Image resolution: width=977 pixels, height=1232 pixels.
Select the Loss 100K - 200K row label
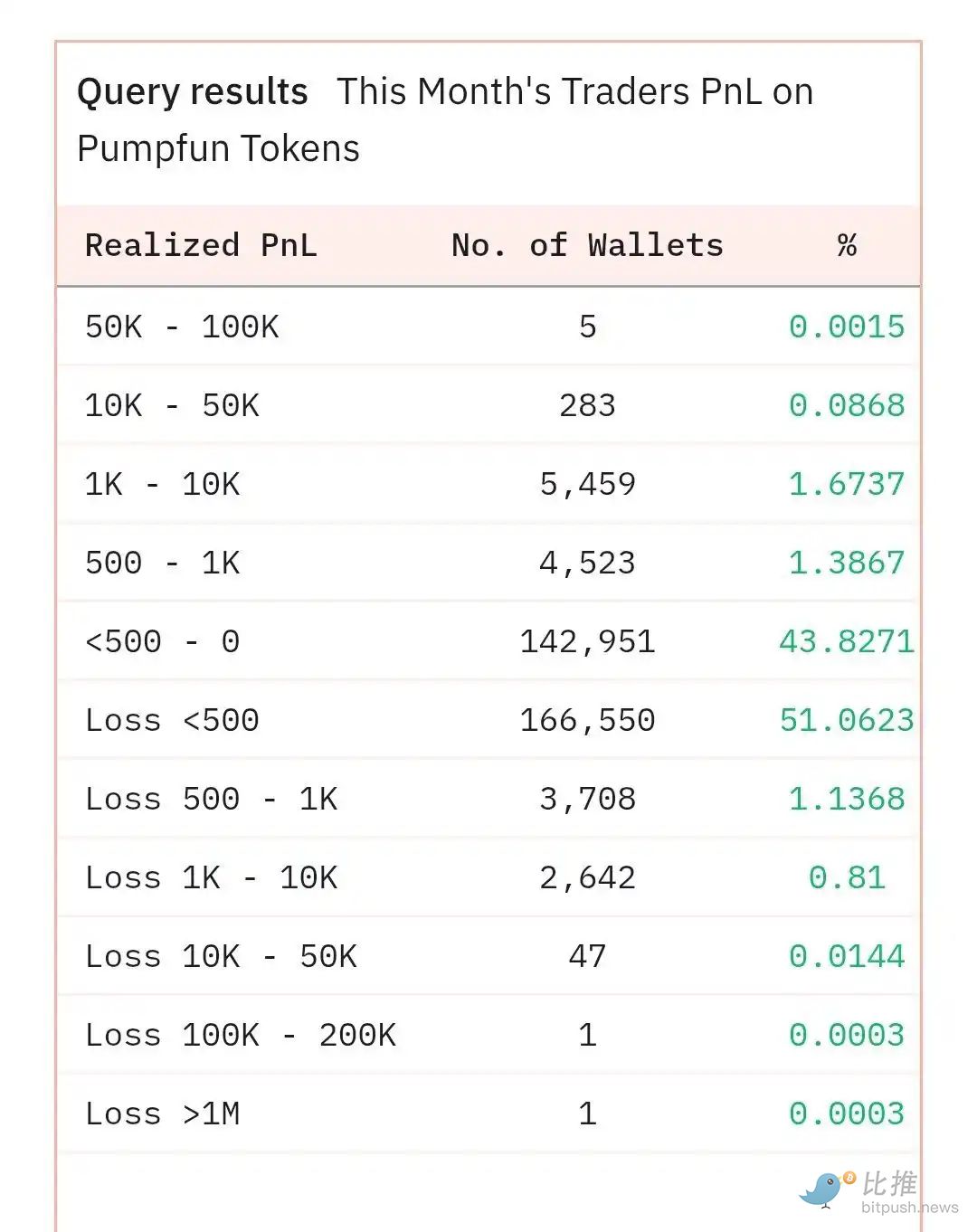click(240, 1035)
